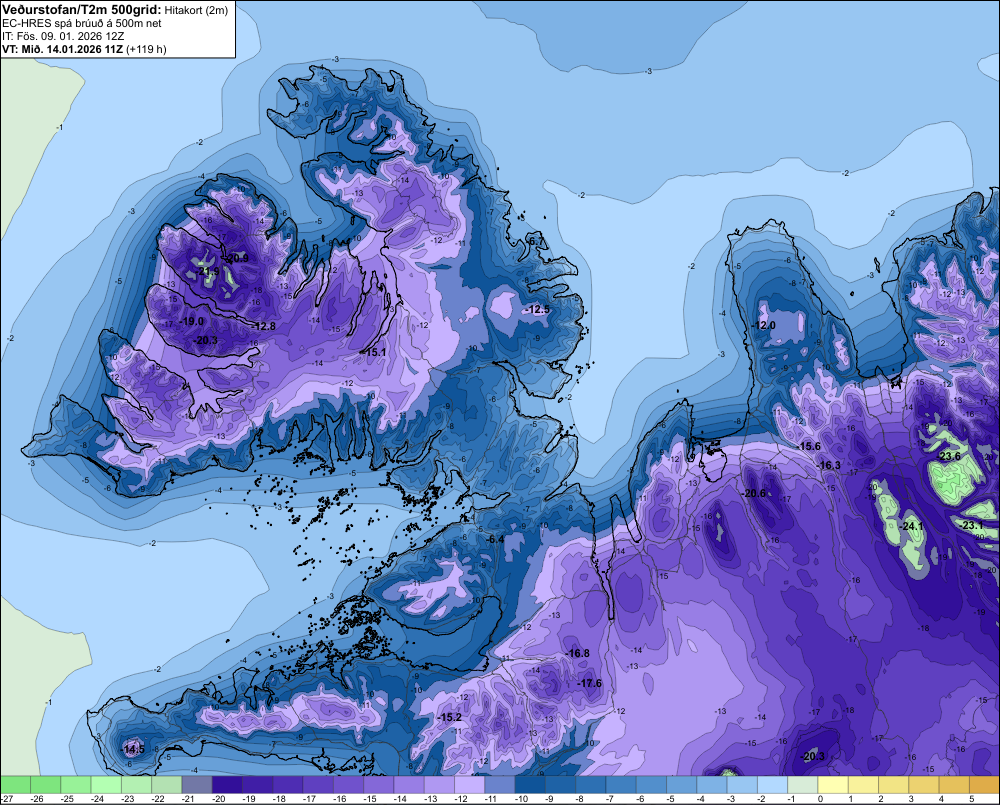The height and width of the screenshot is (805, 1000).
Task: Click the -16.8 temperature value on map
Action: (x=578, y=653)
